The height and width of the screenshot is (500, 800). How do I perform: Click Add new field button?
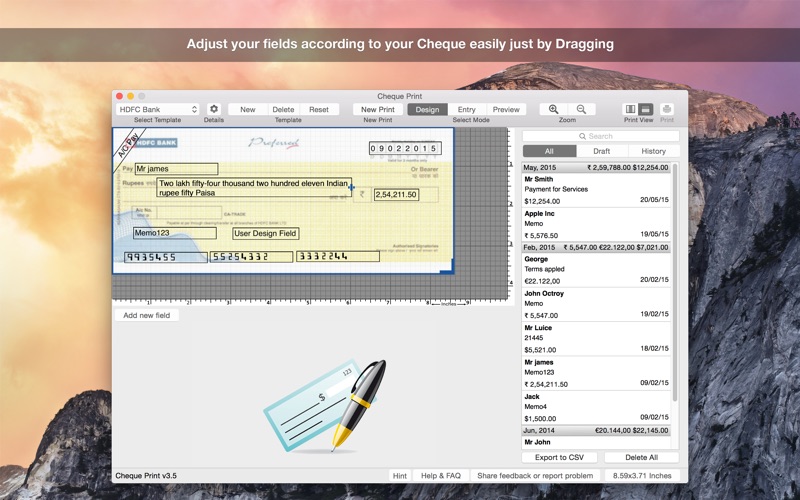coord(146,315)
